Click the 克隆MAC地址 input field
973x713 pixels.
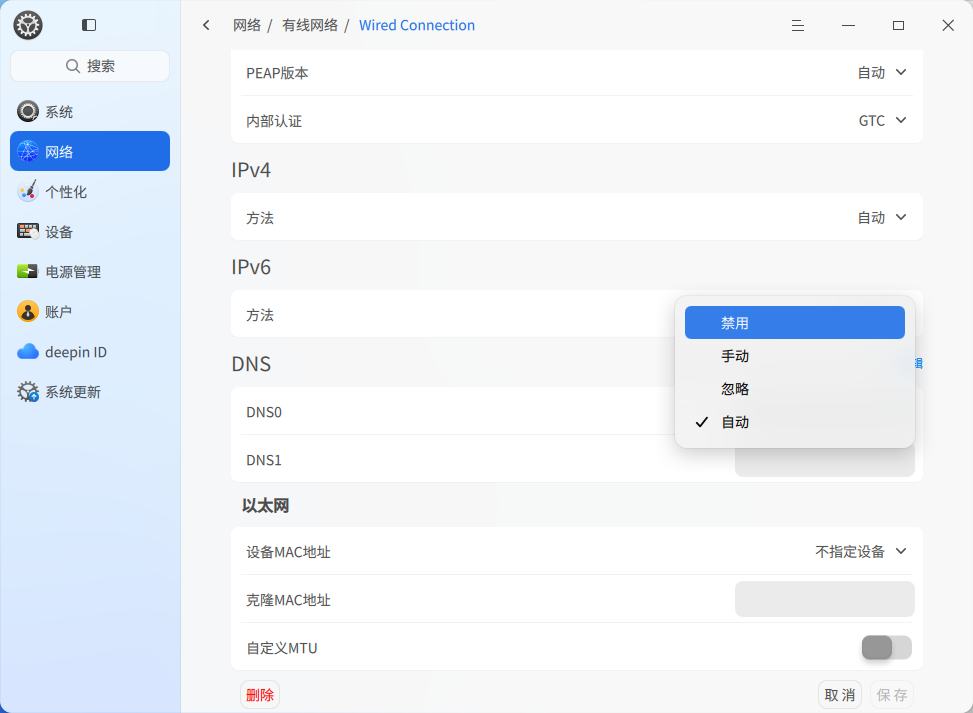click(x=825, y=599)
